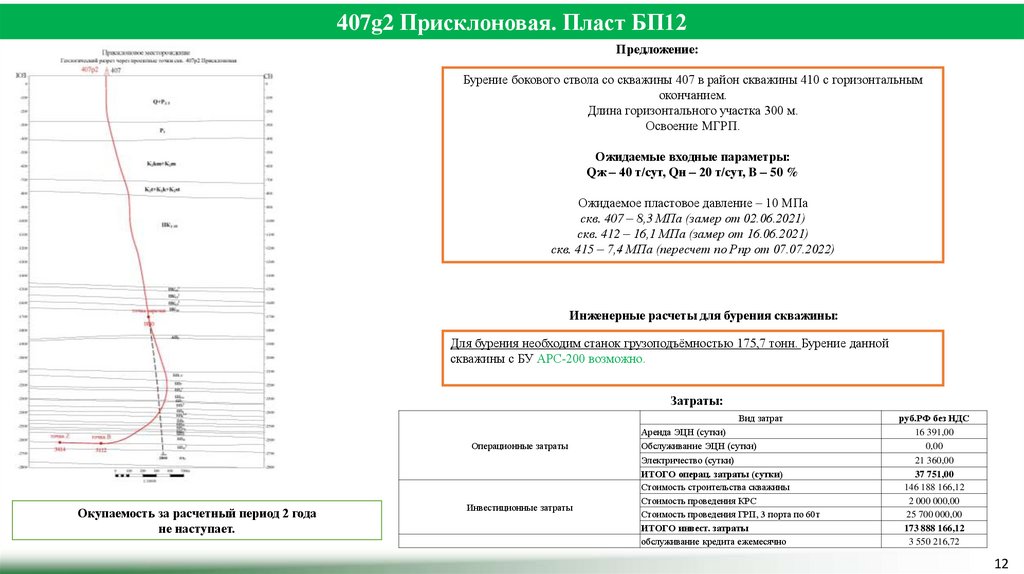Click the value "3 550 216,72"

click(934, 541)
